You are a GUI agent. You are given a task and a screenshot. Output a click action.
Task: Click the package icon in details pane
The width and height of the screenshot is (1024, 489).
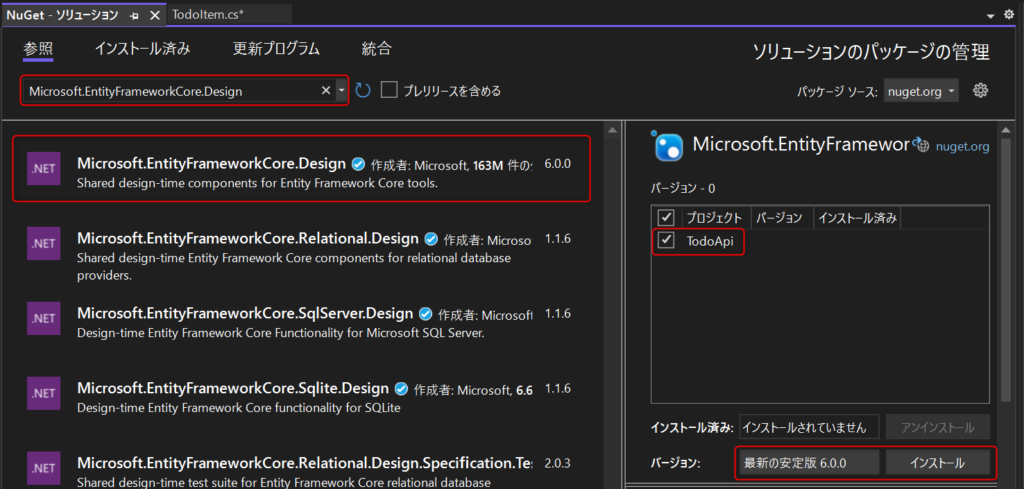[667, 146]
